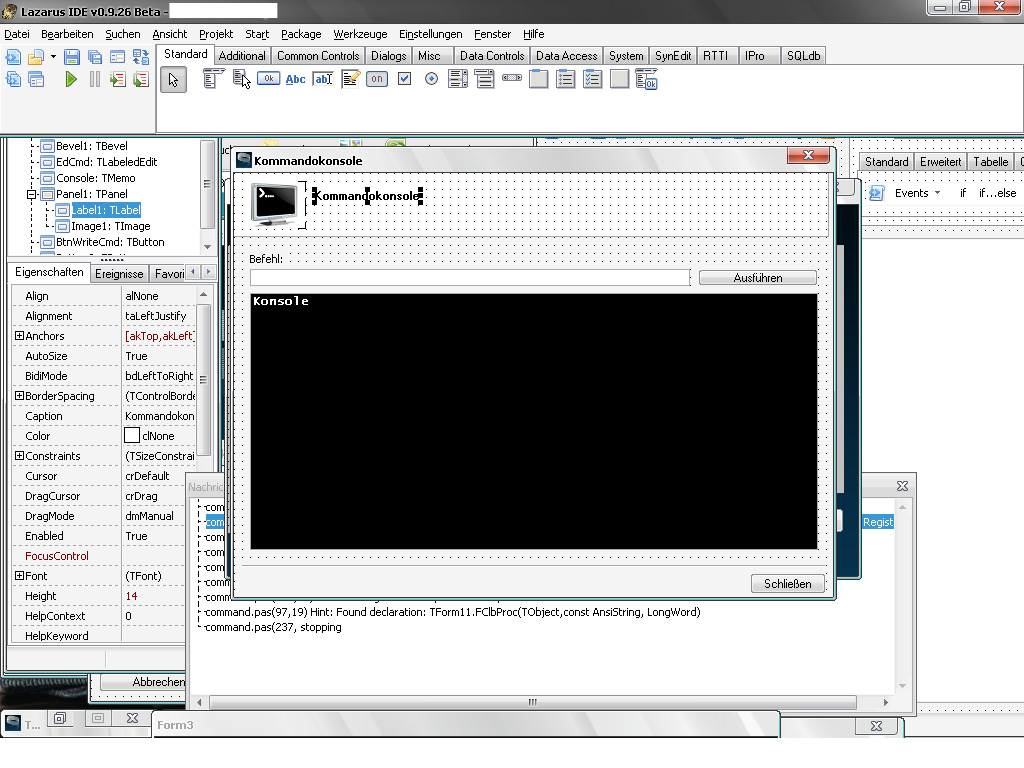This screenshot has height=768, width=1024.
Task: Select the TRadioButton component icon
Action: [x=431, y=79]
